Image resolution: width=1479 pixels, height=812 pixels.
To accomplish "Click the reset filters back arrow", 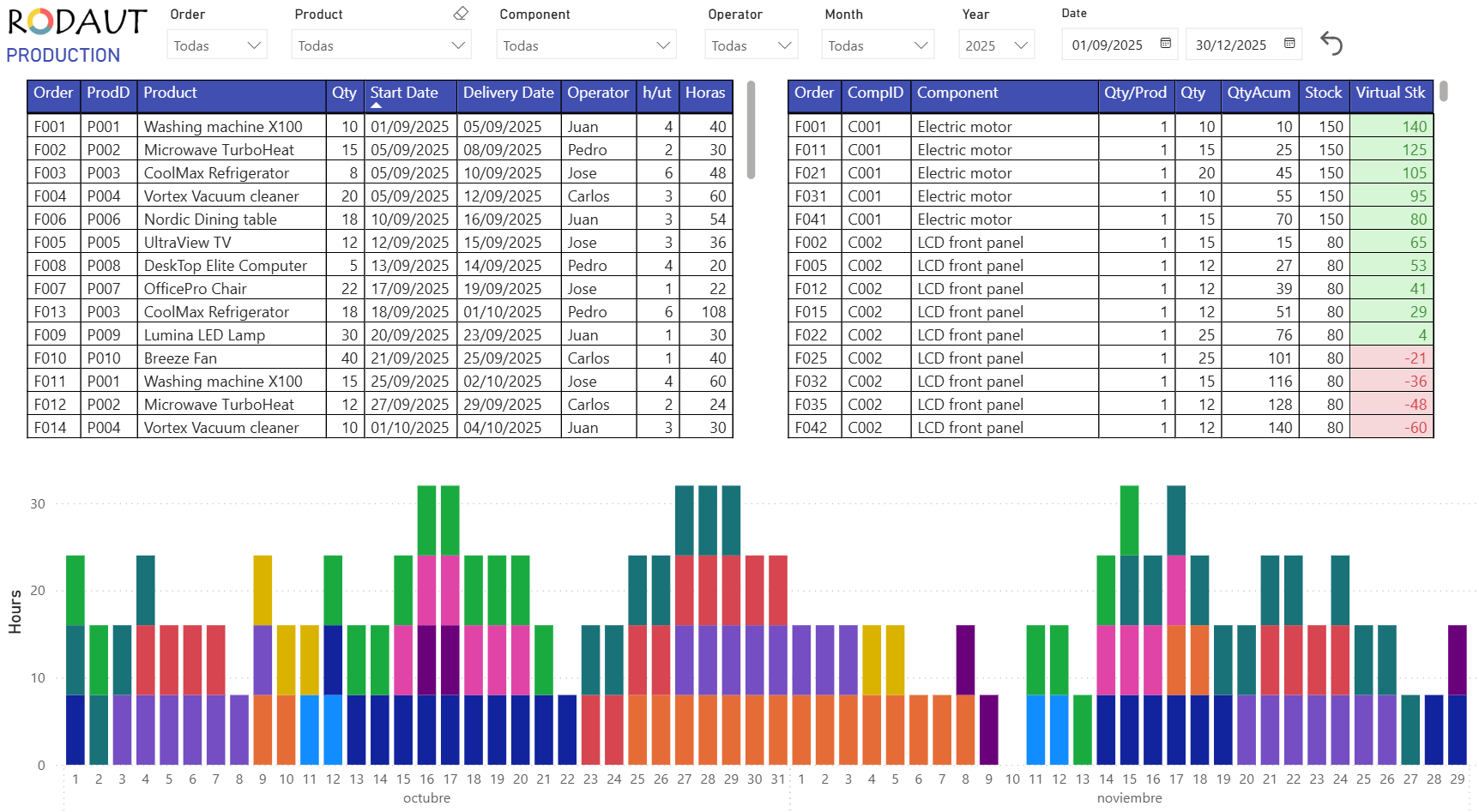I will [1331, 44].
